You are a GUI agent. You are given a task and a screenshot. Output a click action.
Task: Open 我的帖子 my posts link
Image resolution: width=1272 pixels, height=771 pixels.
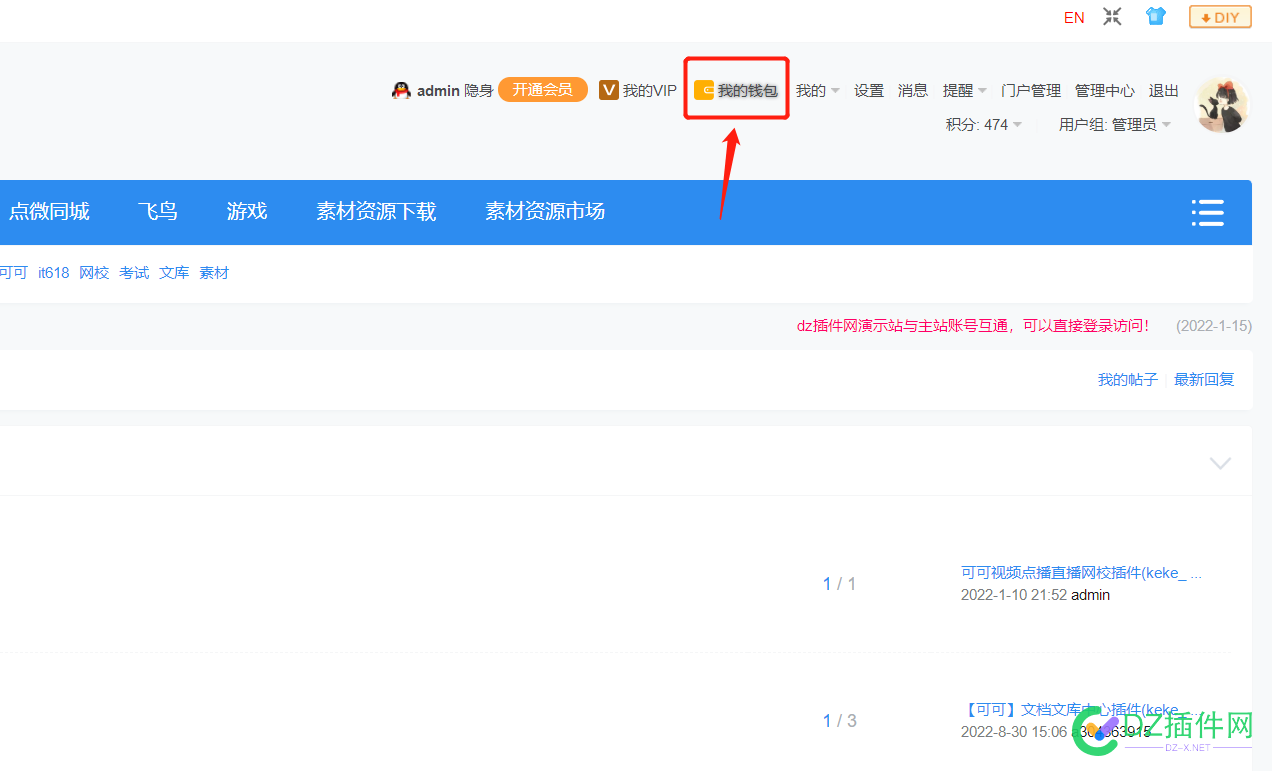1127,379
